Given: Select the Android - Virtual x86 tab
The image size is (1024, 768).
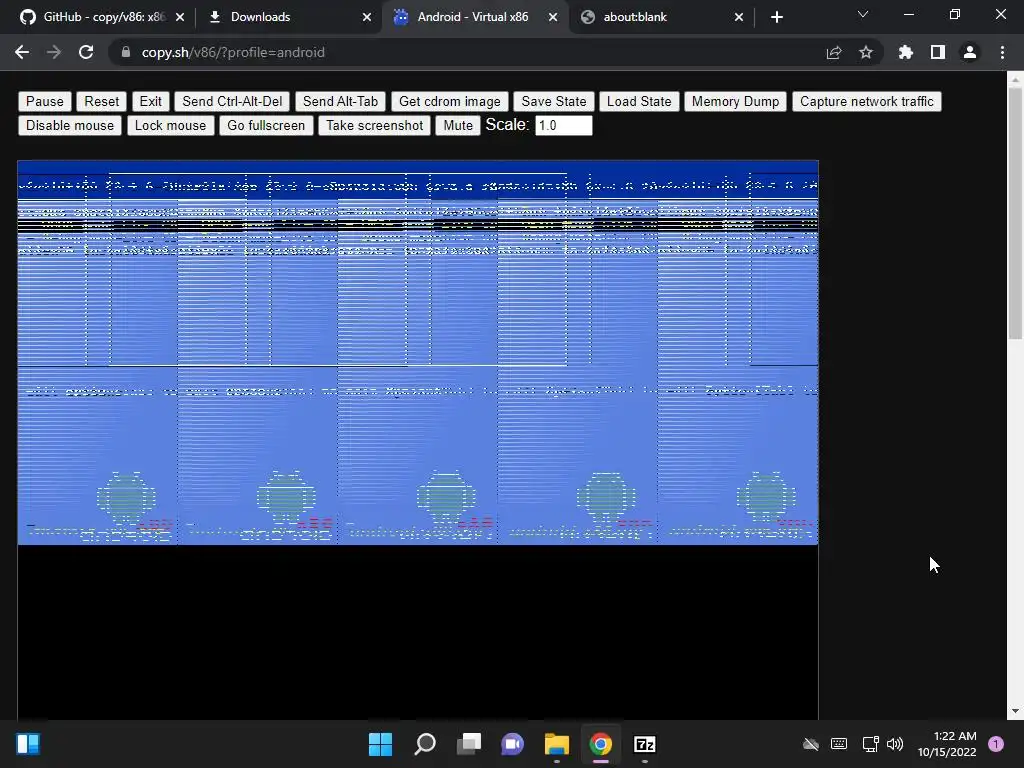Looking at the screenshot, I should (473, 17).
